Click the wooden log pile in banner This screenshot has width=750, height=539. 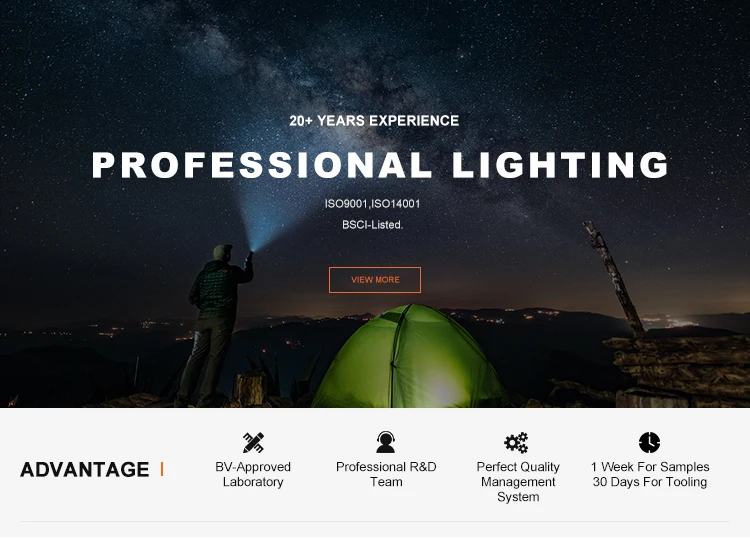click(677, 371)
